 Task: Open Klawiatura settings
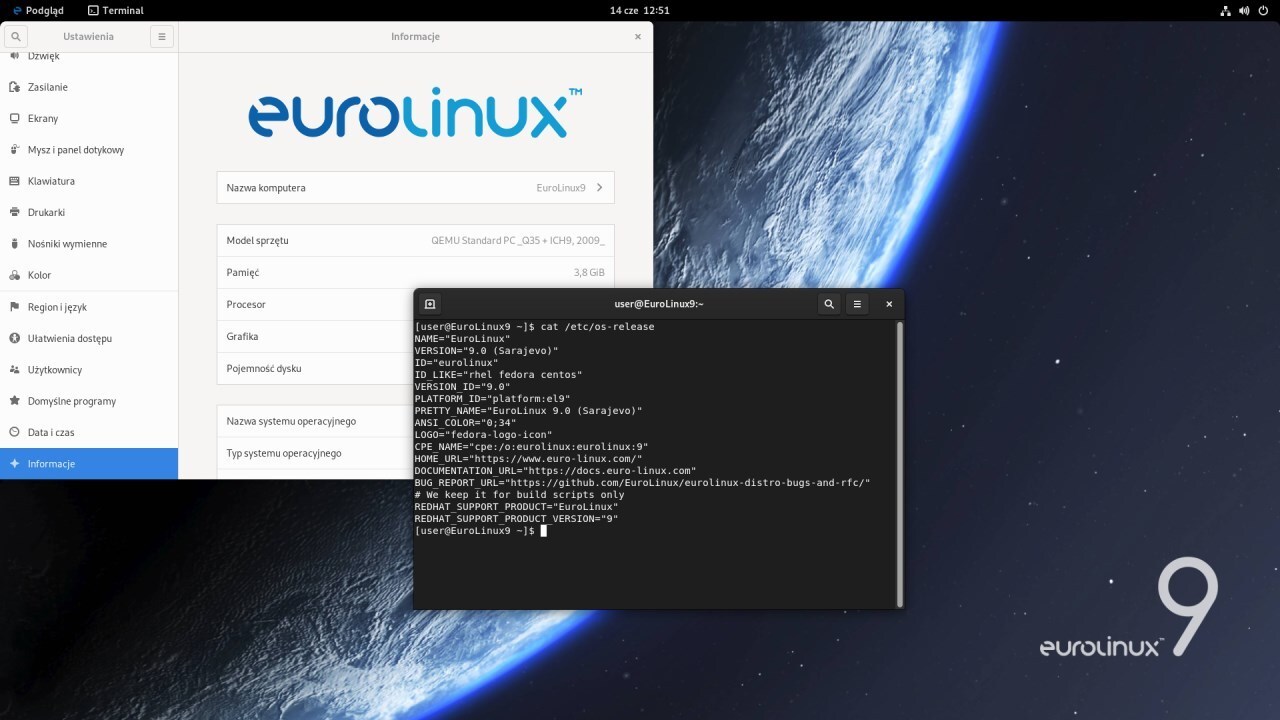[x=89, y=181]
